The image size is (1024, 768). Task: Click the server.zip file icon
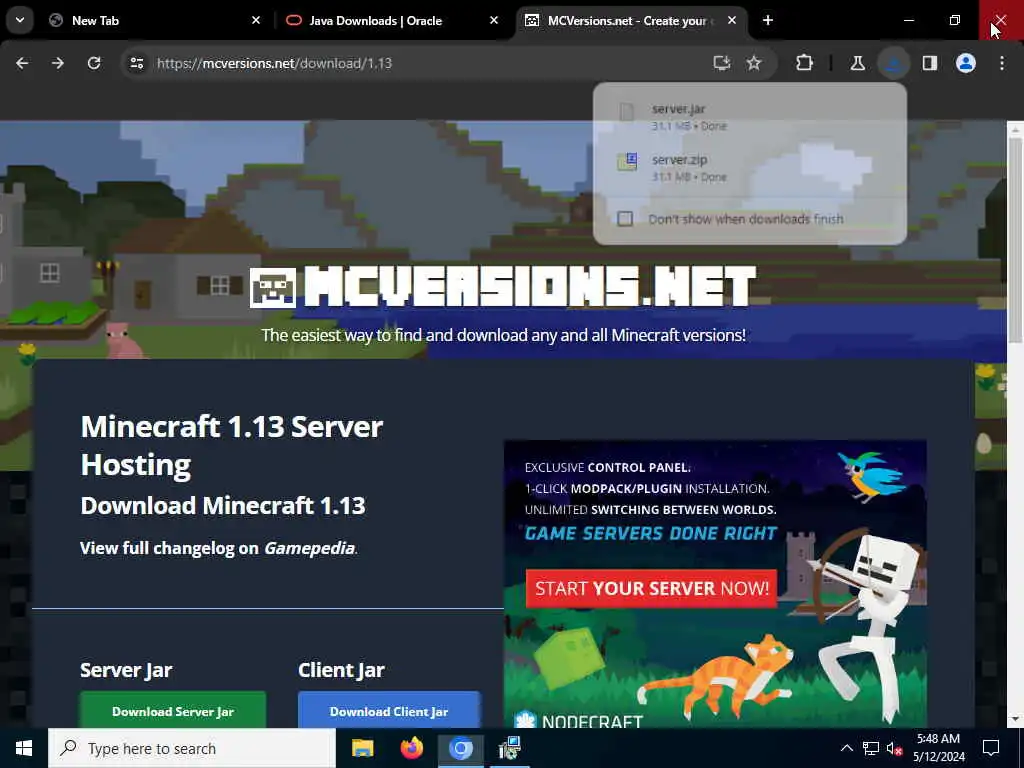pyautogui.click(x=627, y=162)
